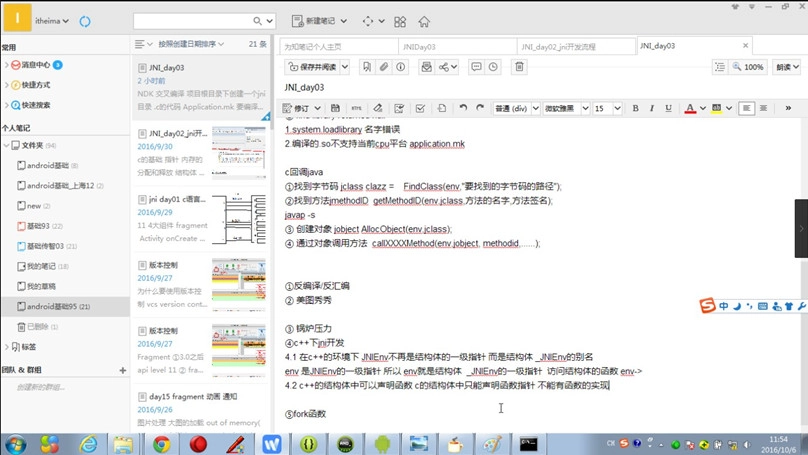Click the save floppy icon in editor toolbar

pos(335,108)
